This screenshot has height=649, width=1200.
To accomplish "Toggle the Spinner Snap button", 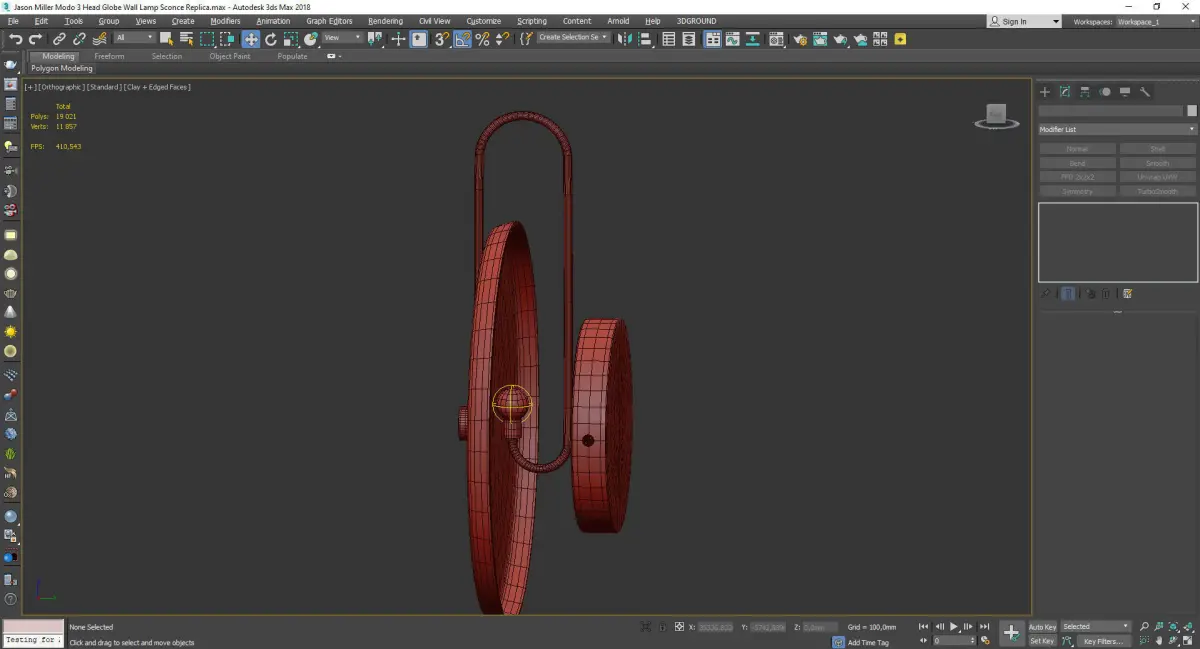I will pos(502,39).
